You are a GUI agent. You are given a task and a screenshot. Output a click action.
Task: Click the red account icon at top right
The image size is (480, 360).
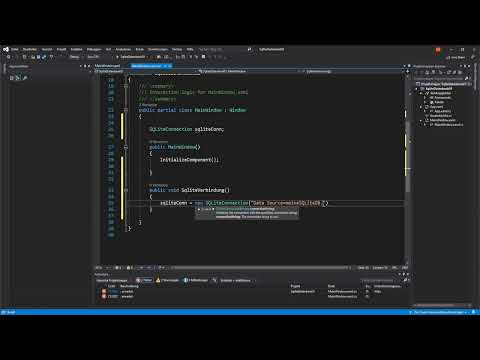click(438, 50)
